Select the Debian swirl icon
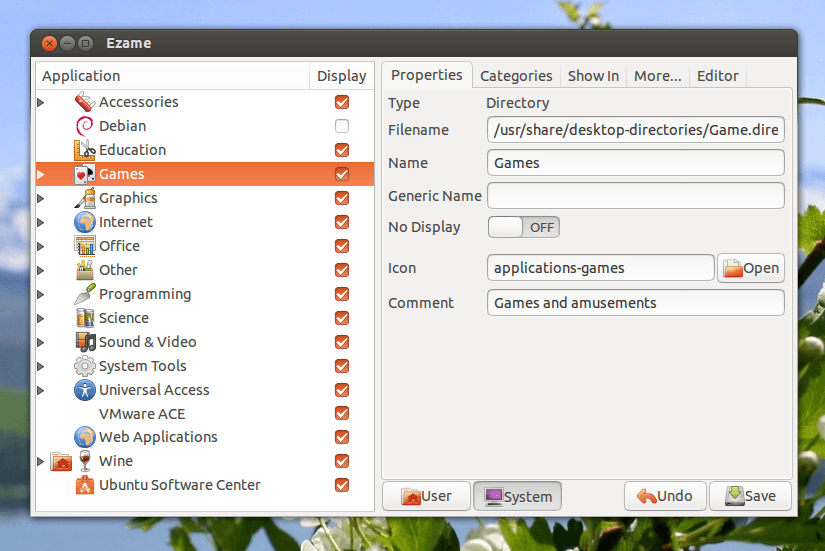825x551 pixels. (x=84, y=126)
